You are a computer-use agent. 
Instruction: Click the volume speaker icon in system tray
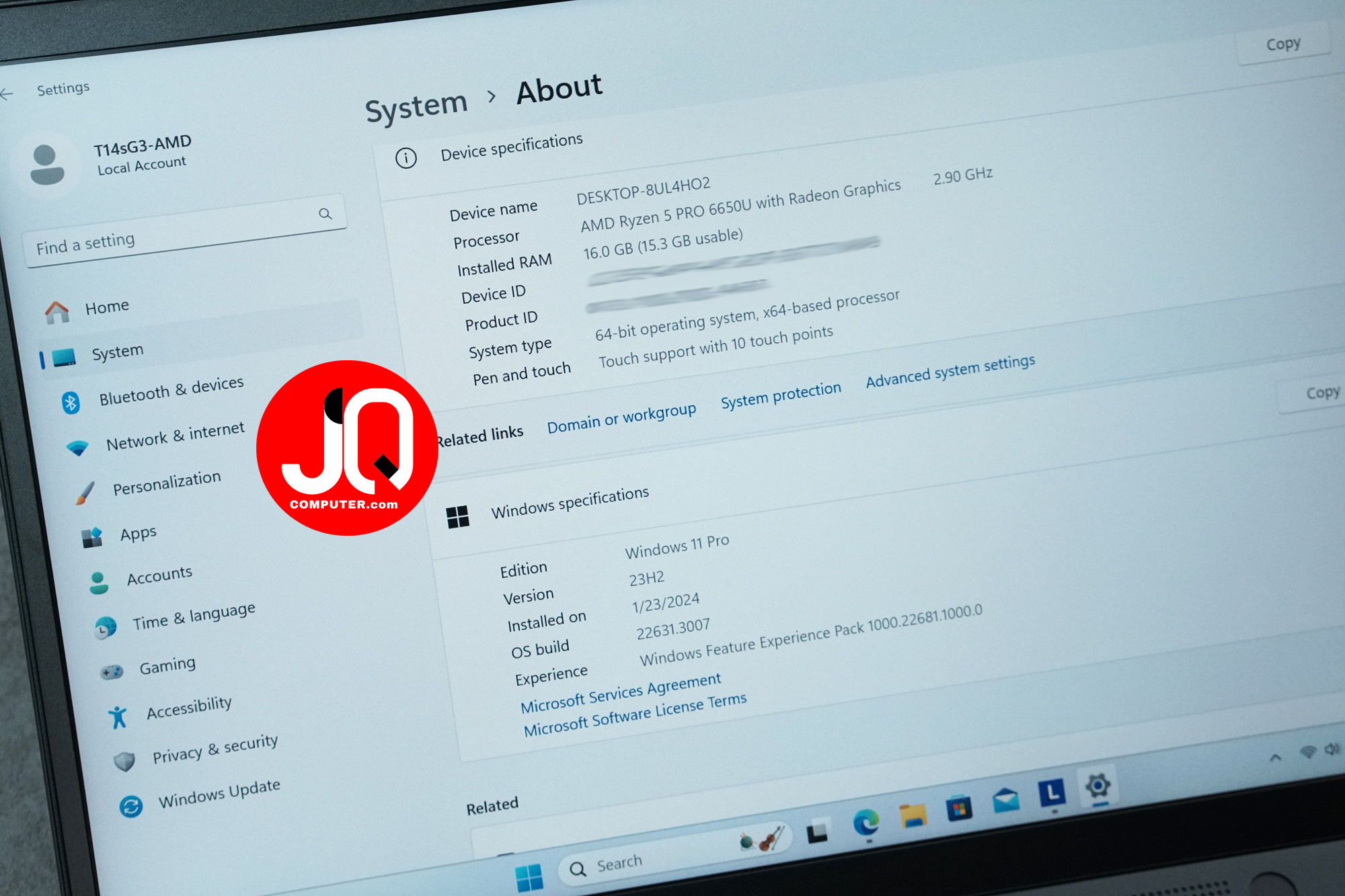coord(1332,748)
